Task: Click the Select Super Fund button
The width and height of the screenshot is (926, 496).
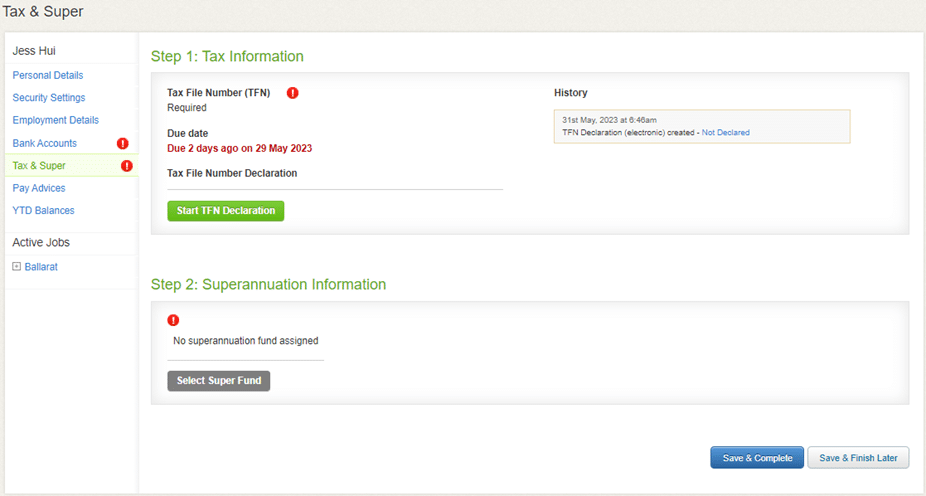Action: click(x=219, y=381)
